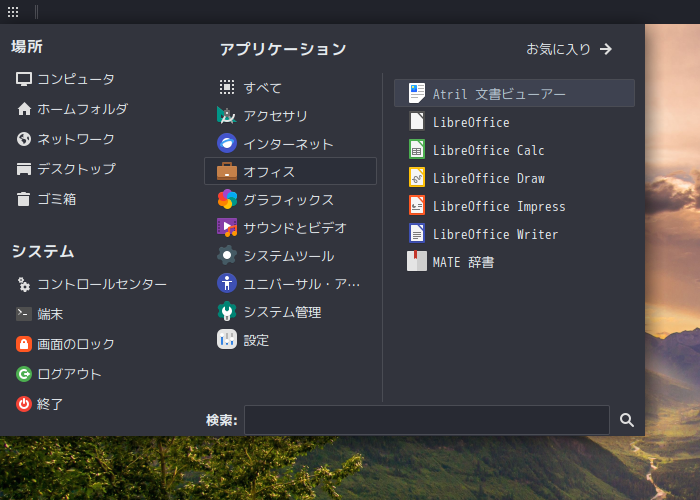The width and height of the screenshot is (700, 500).
Task: Open 端末 label
Action: point(50,314)
